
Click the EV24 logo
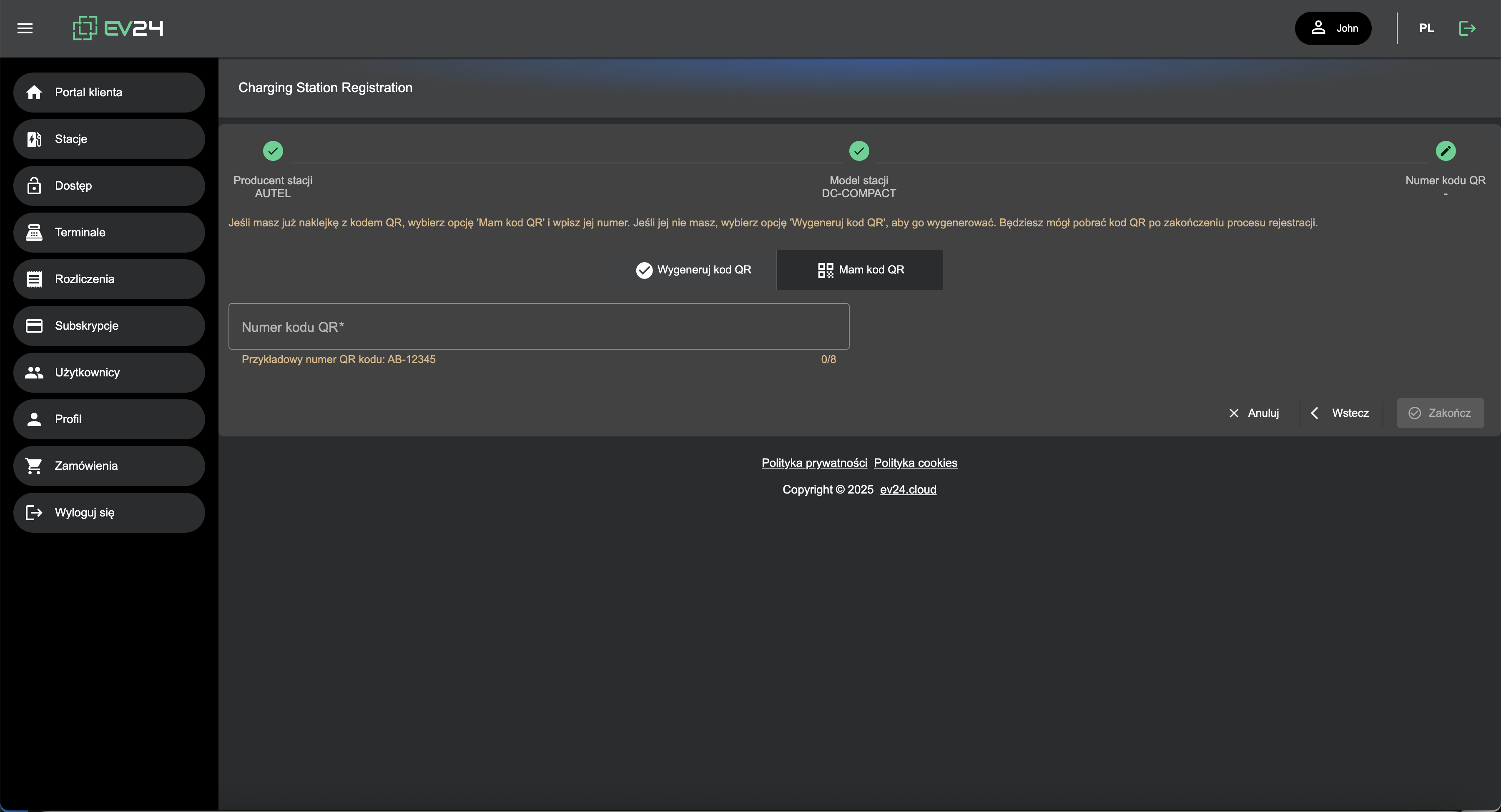tap(118, 28)
